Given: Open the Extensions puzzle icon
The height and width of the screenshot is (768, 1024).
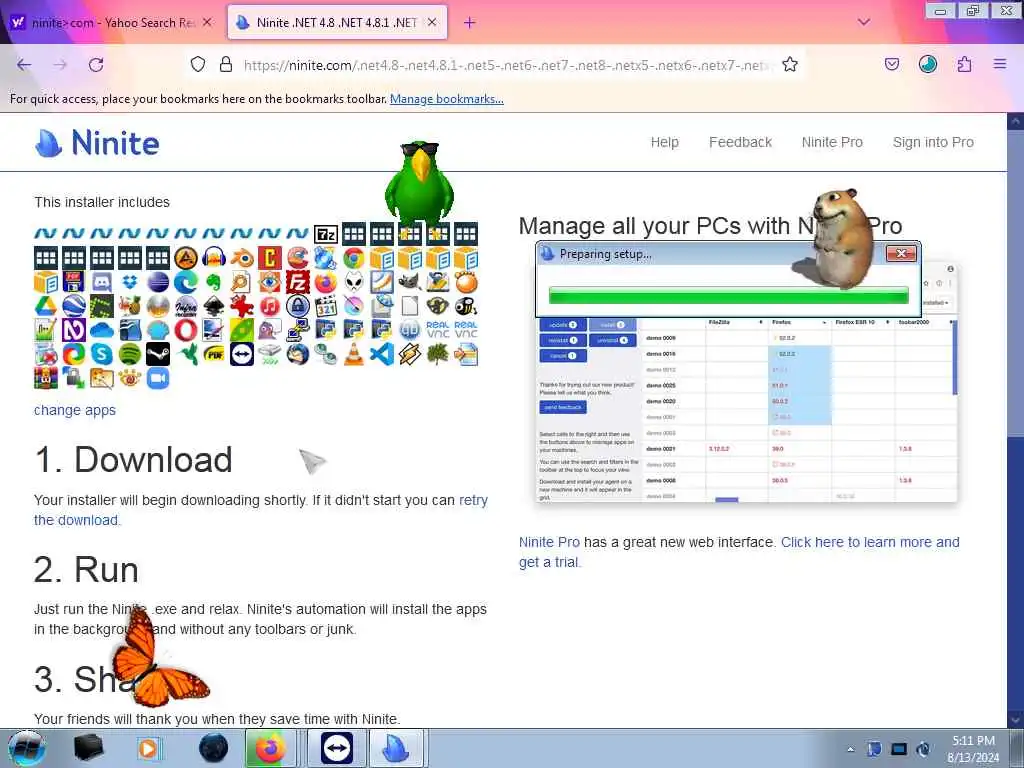Looking at the screenshot, I should (x=965, y=64).
